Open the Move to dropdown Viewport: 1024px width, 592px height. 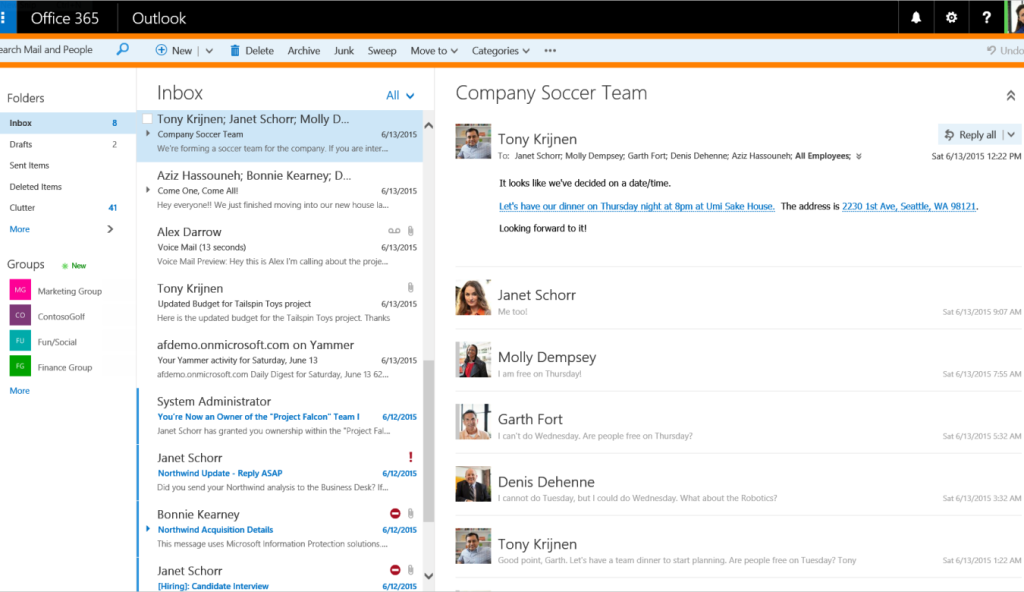coord(433,49)
